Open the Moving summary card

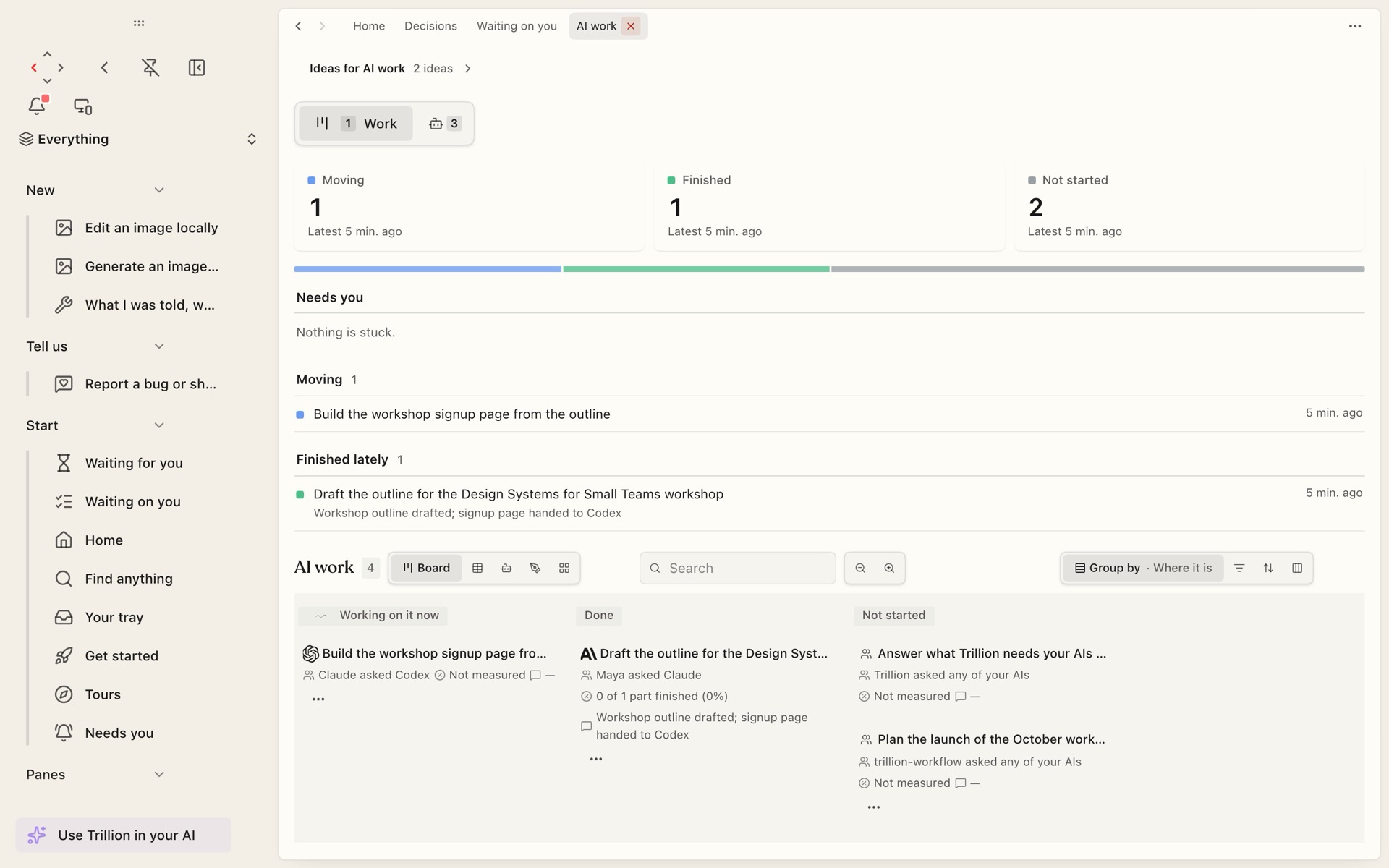tap(469, 207)
